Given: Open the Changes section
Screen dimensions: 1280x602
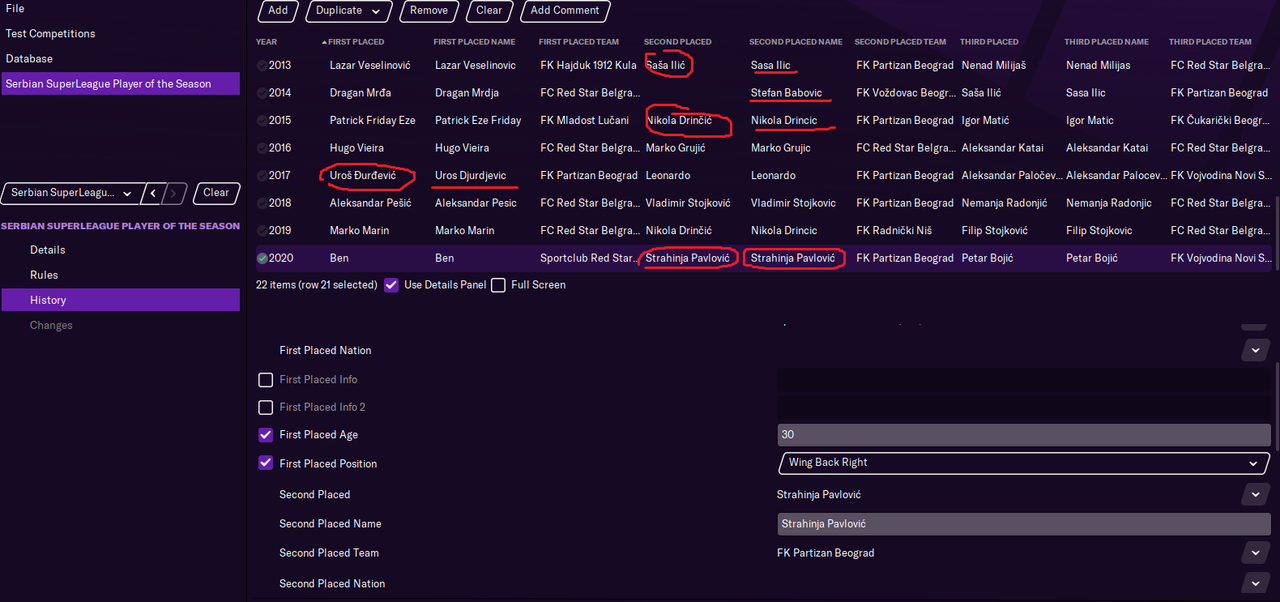Looking at the screenshot, I should (x=51, y=325).
